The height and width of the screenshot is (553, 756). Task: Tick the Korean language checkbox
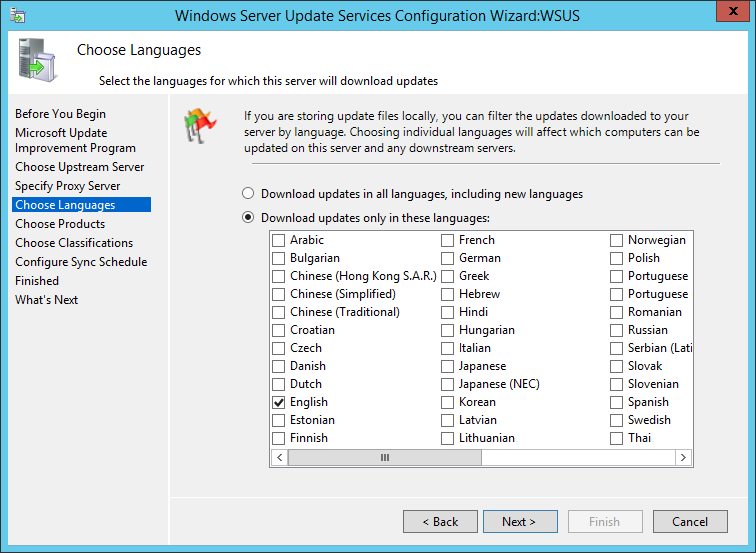click(447, 402)
